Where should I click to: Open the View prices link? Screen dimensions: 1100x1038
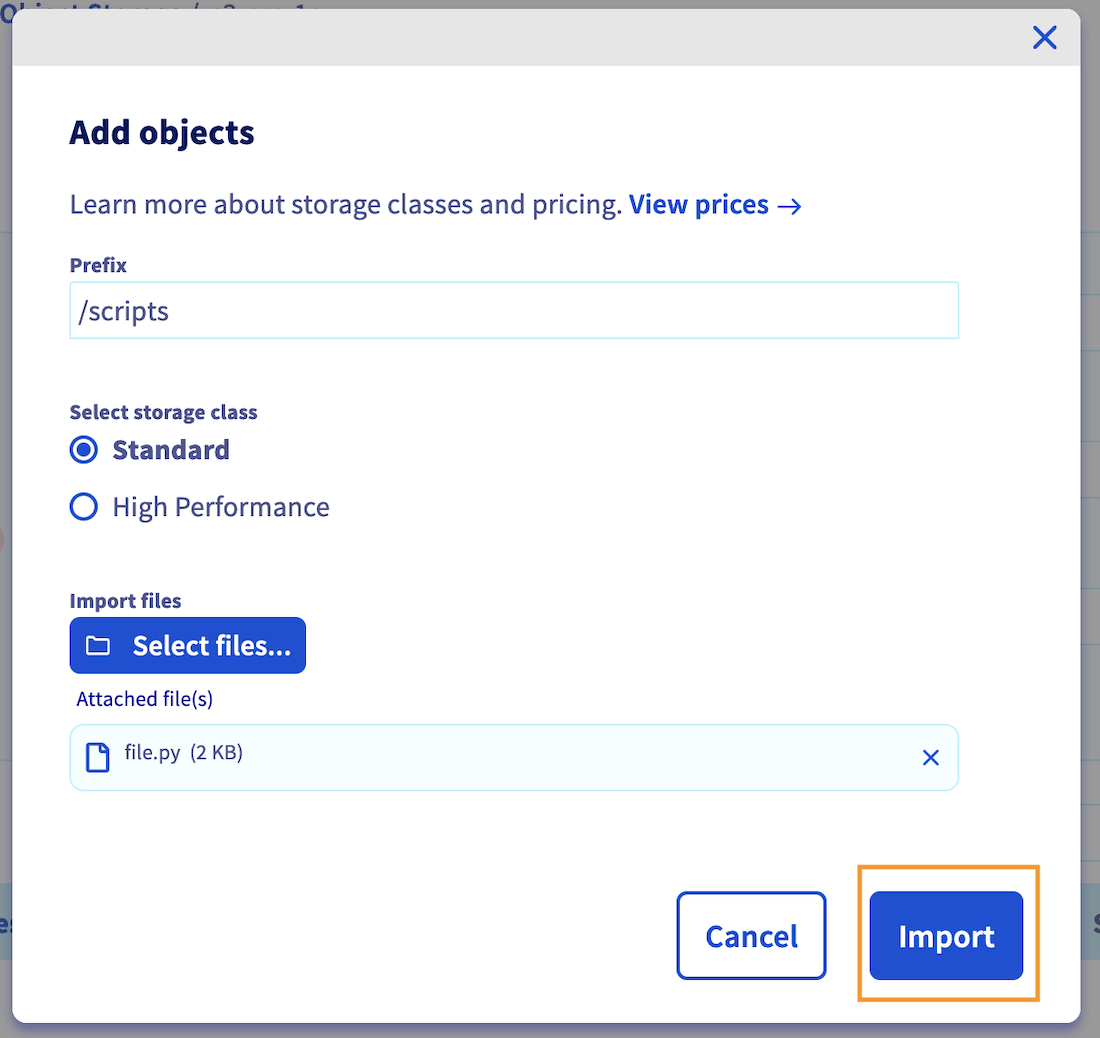click(x=698, y=205)
